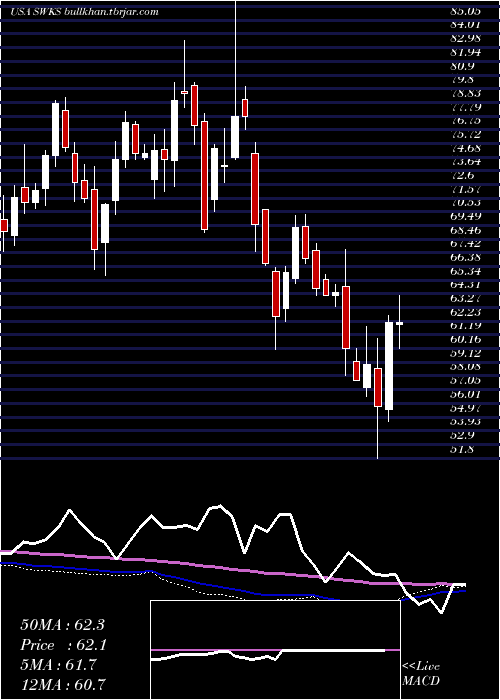Click inside the boxed MACD inset chart
Viewport: 500px width, 700px height.
coord(275,650)
